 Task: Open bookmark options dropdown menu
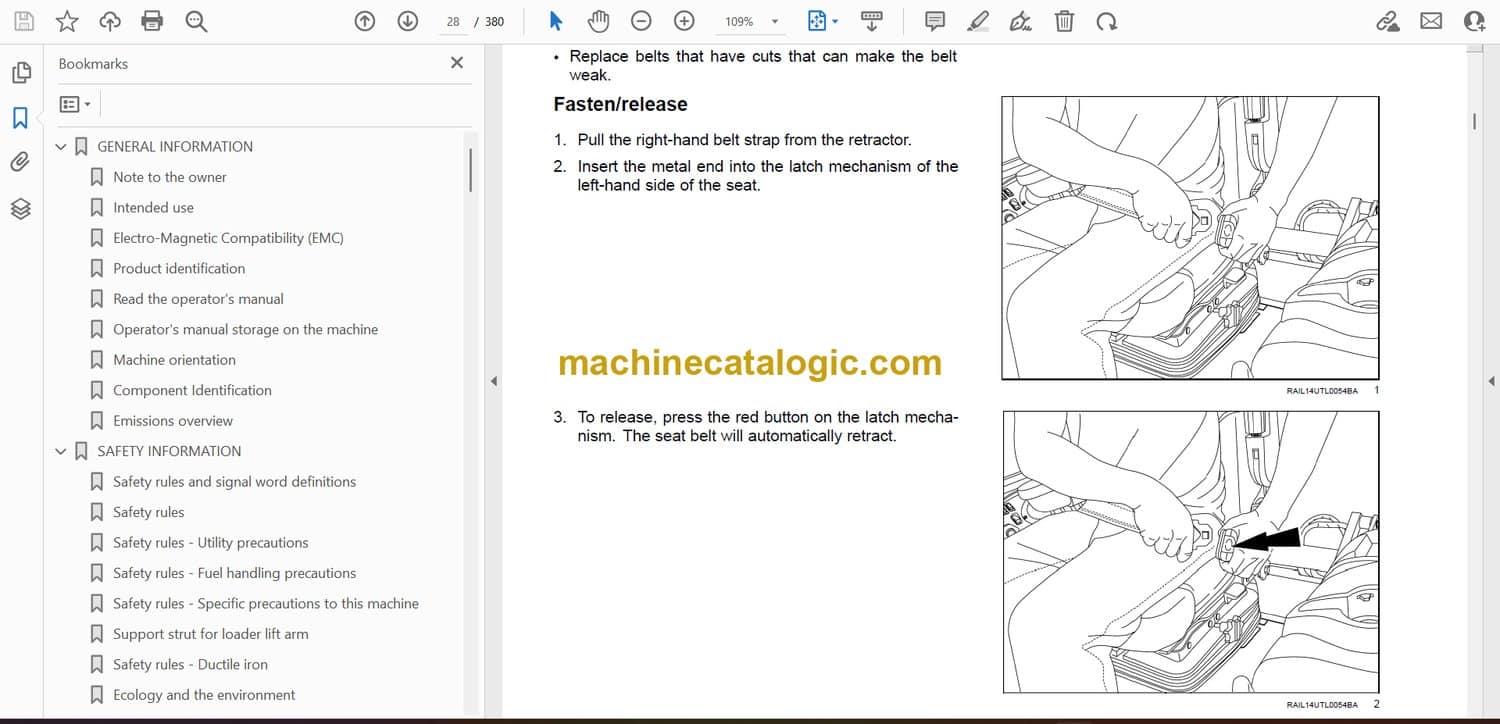(x=75, y=104)
